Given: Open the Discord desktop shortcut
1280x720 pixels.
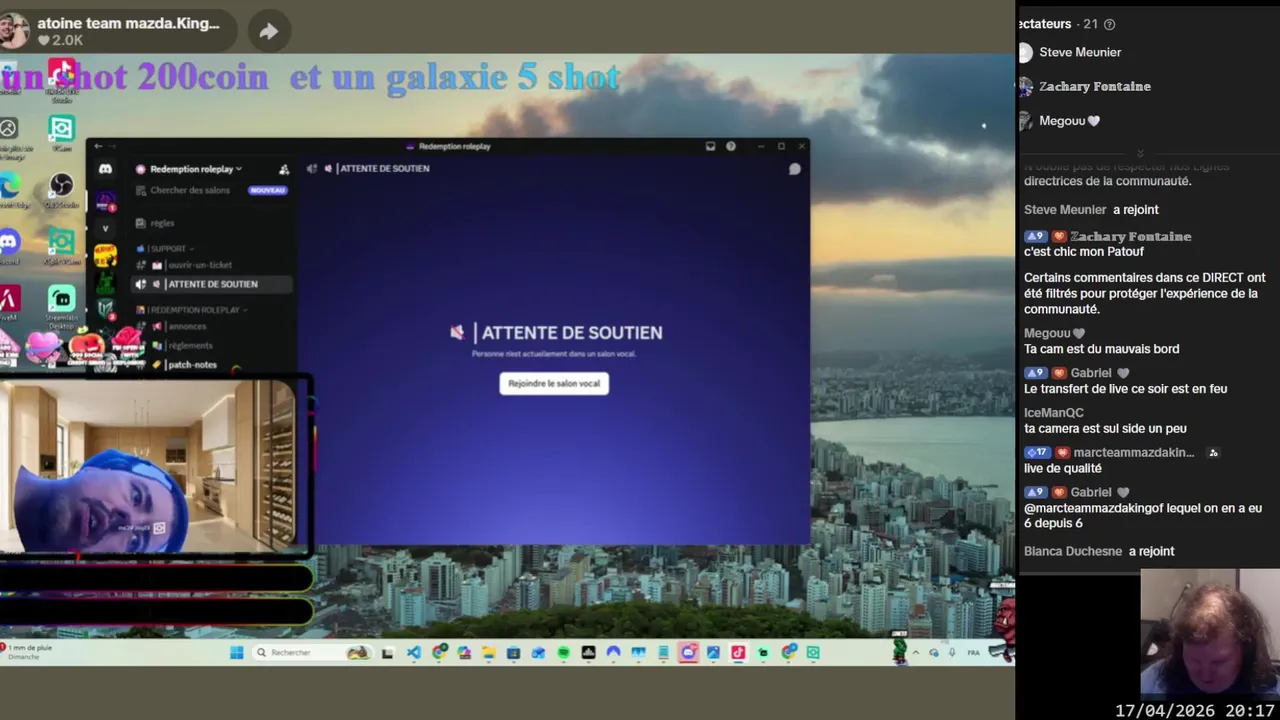Looking at the screenshot, I should pyautogui.click(x=9, y=245).
